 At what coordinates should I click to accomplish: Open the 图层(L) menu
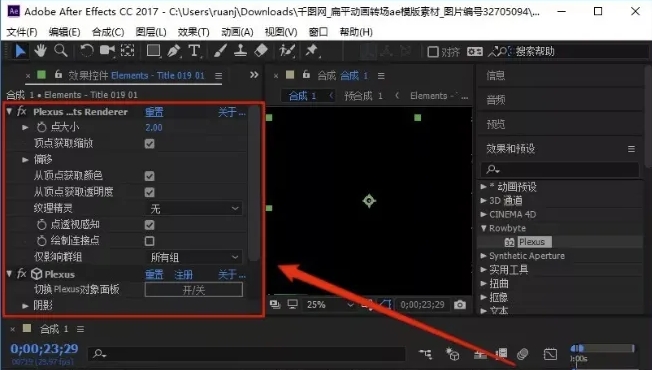151,32
